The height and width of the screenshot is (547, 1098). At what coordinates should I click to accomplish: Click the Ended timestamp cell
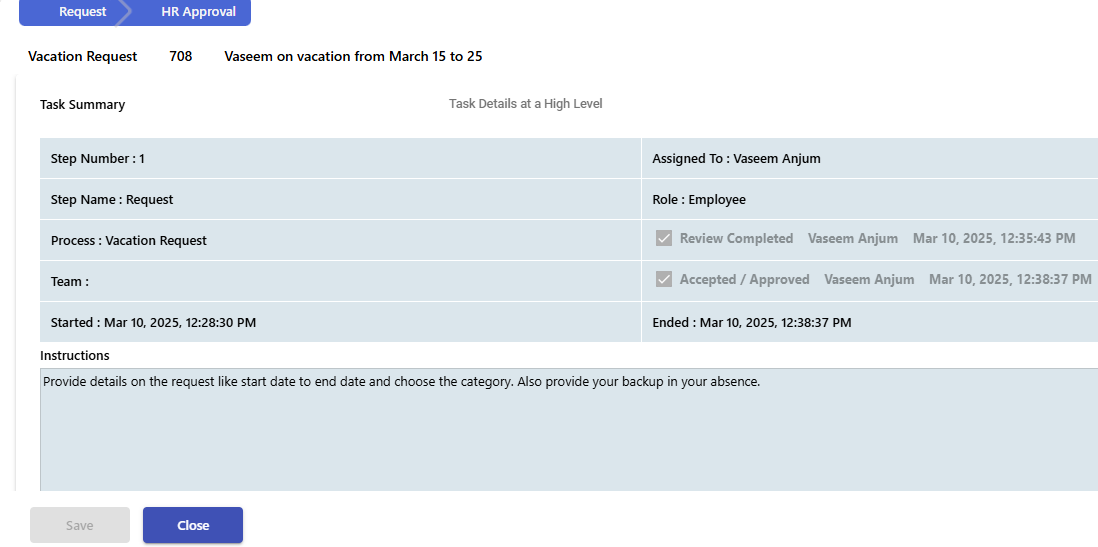pos(870,323)
